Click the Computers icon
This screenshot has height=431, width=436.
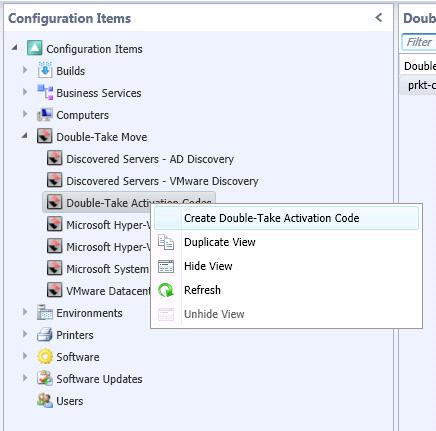click(x=45, y=114)
